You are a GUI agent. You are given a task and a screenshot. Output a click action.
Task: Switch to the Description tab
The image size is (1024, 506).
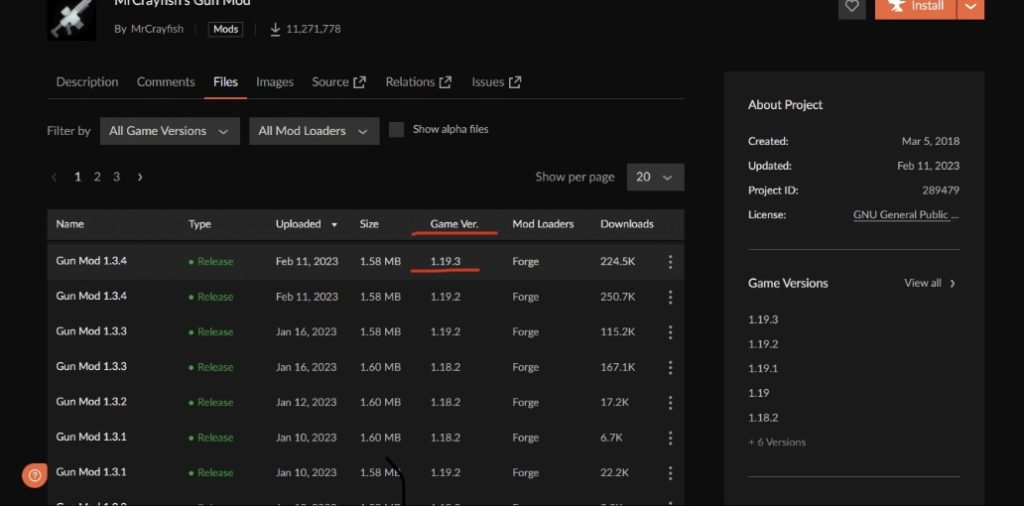click(x=87, y=82)
